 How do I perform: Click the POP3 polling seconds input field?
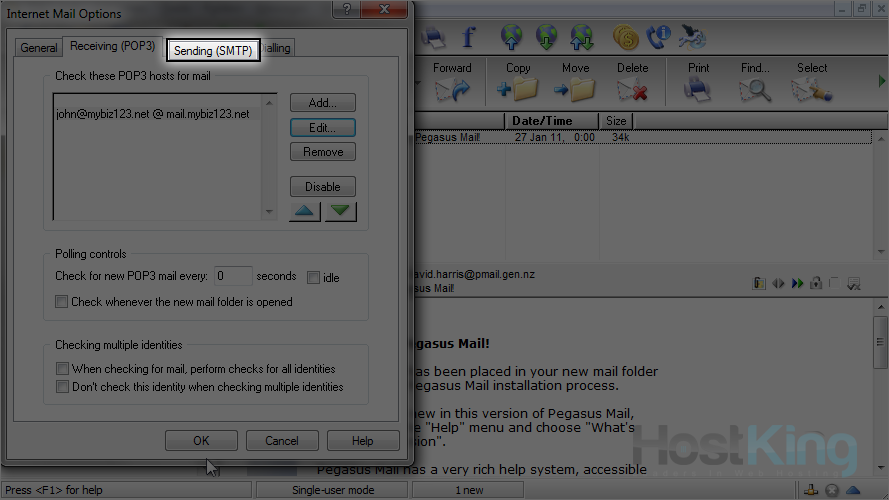click(x=233, y=276)
